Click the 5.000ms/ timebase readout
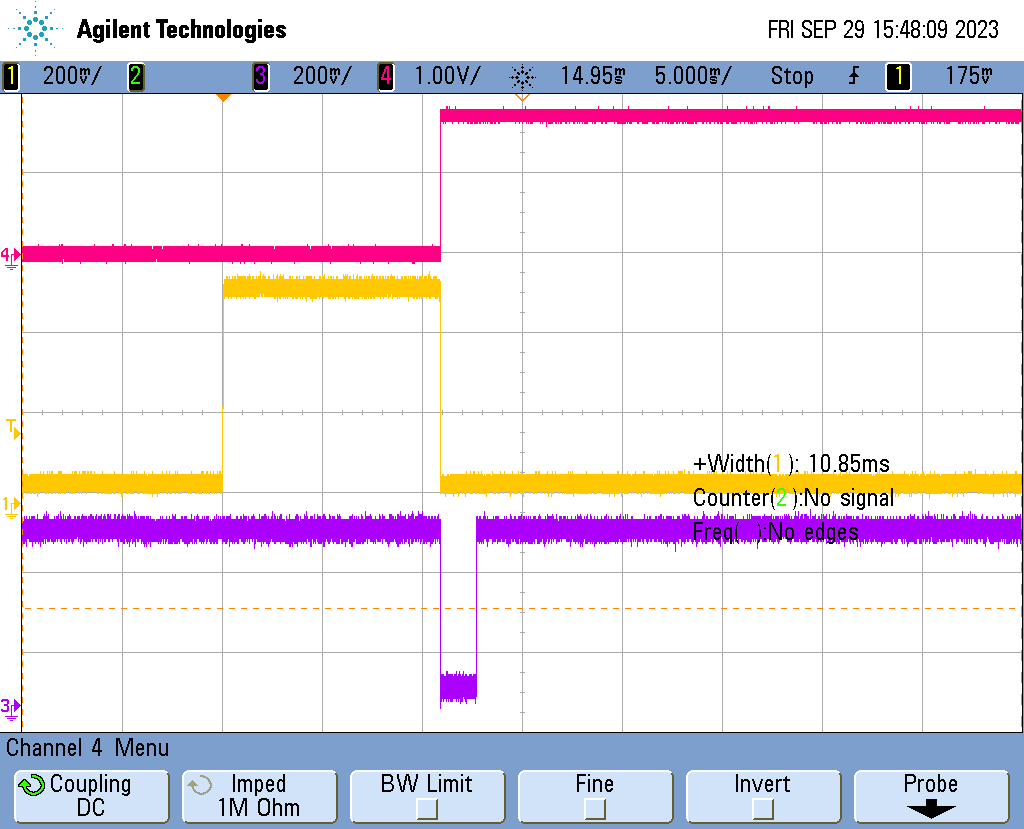The height and width of the screenshot is (829, 1024). click(692, 76)
